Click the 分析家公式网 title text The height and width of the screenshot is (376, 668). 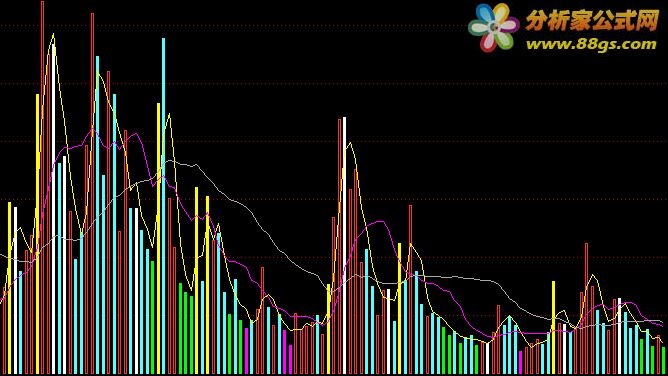click(593, 20)
